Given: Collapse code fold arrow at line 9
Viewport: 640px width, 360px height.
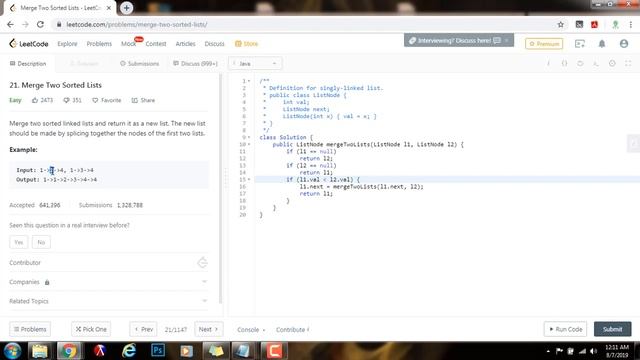Looking at the screenshot, I should (249, 138).
